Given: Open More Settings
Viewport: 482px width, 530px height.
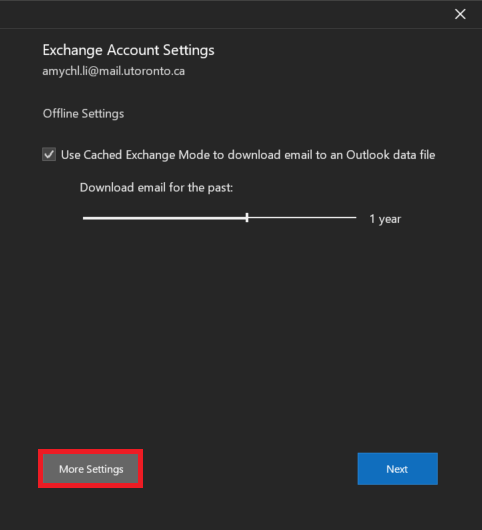Looking at the screenshot, I should click(x=91, y=469).
